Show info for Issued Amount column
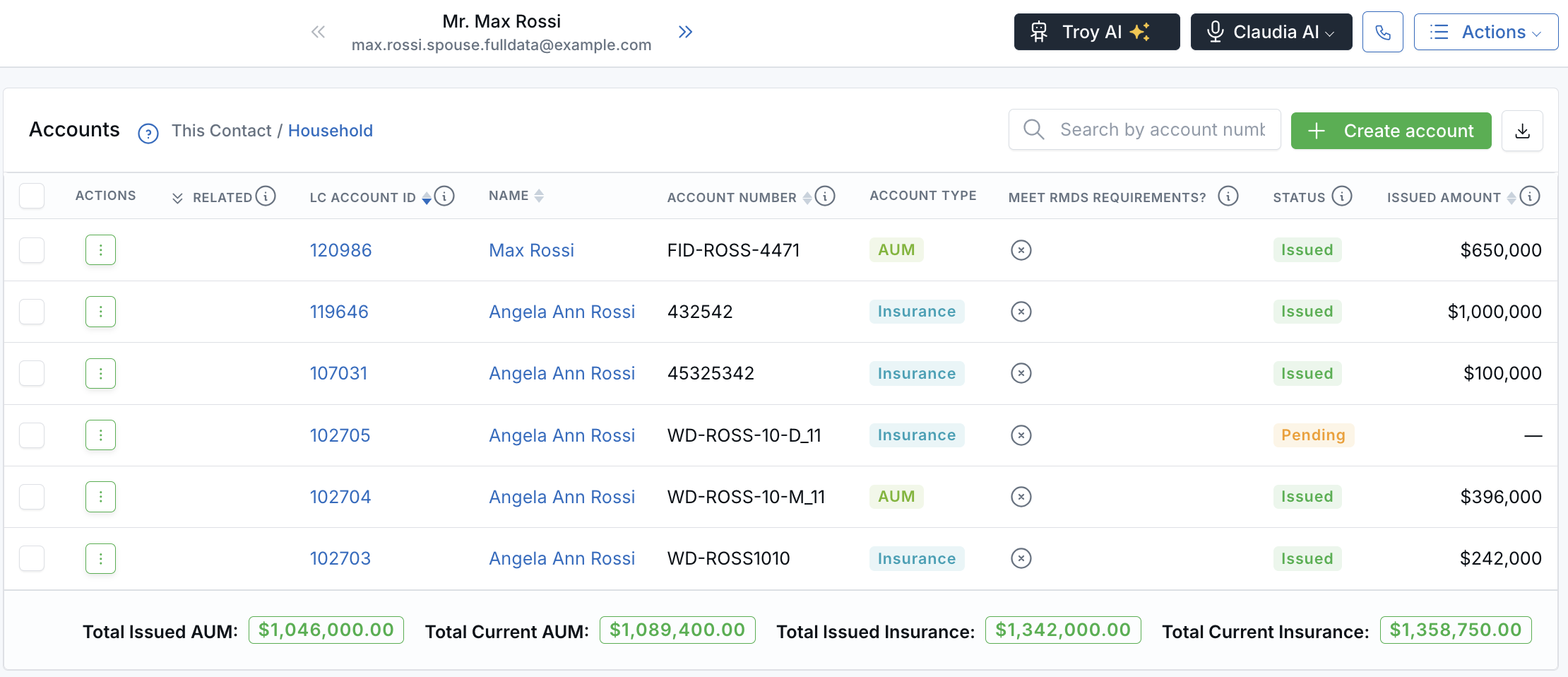Viewport: 1568px width, 677px height. [1530, 196]
